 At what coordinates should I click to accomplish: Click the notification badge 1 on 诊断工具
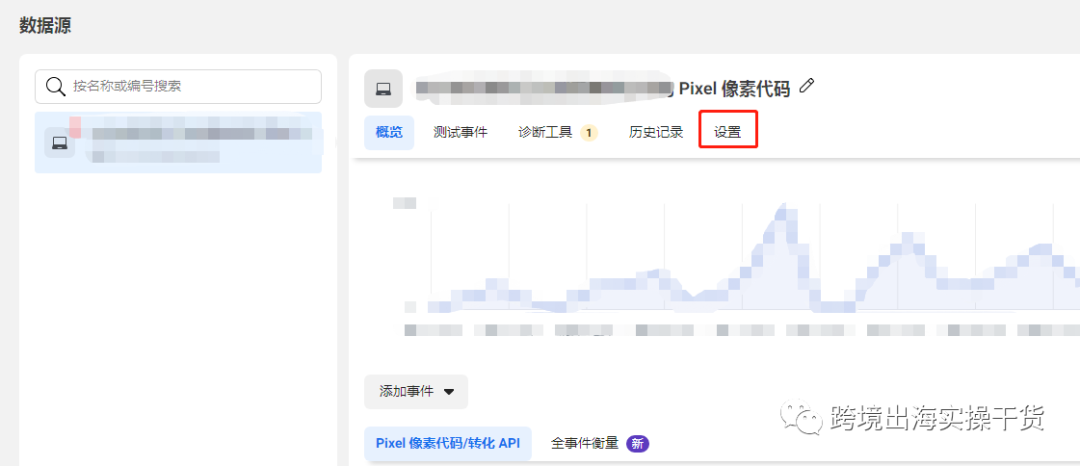pyautogui.click(x=590, y=133)
